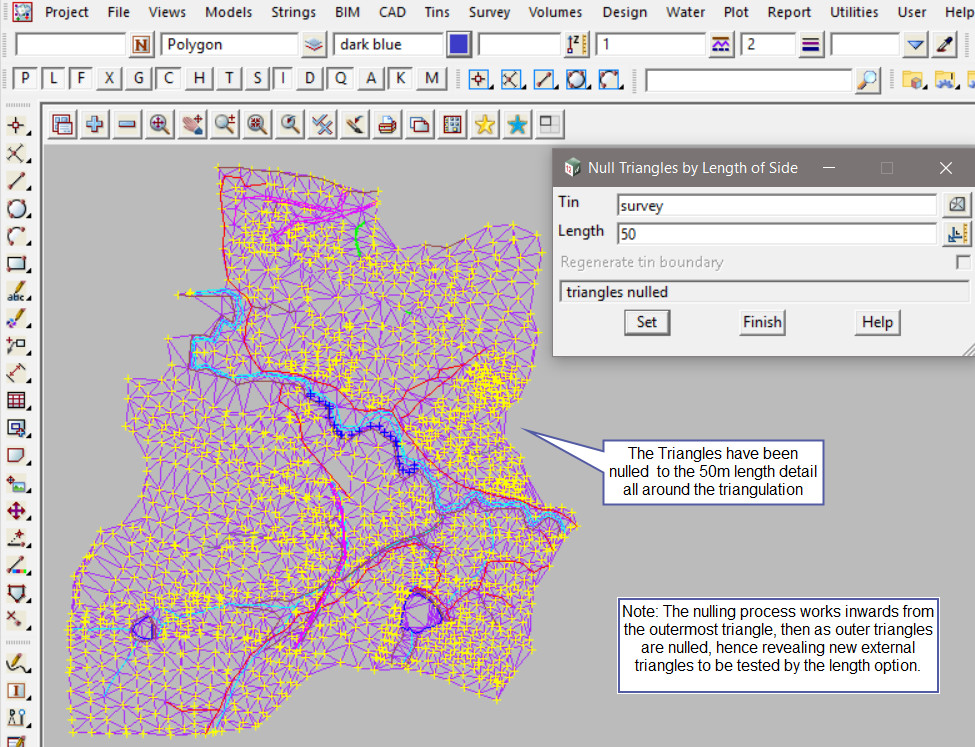
Task: Select the rectangle tool in left toolbar
Action: pyautogui.click(x=17, y=265)
